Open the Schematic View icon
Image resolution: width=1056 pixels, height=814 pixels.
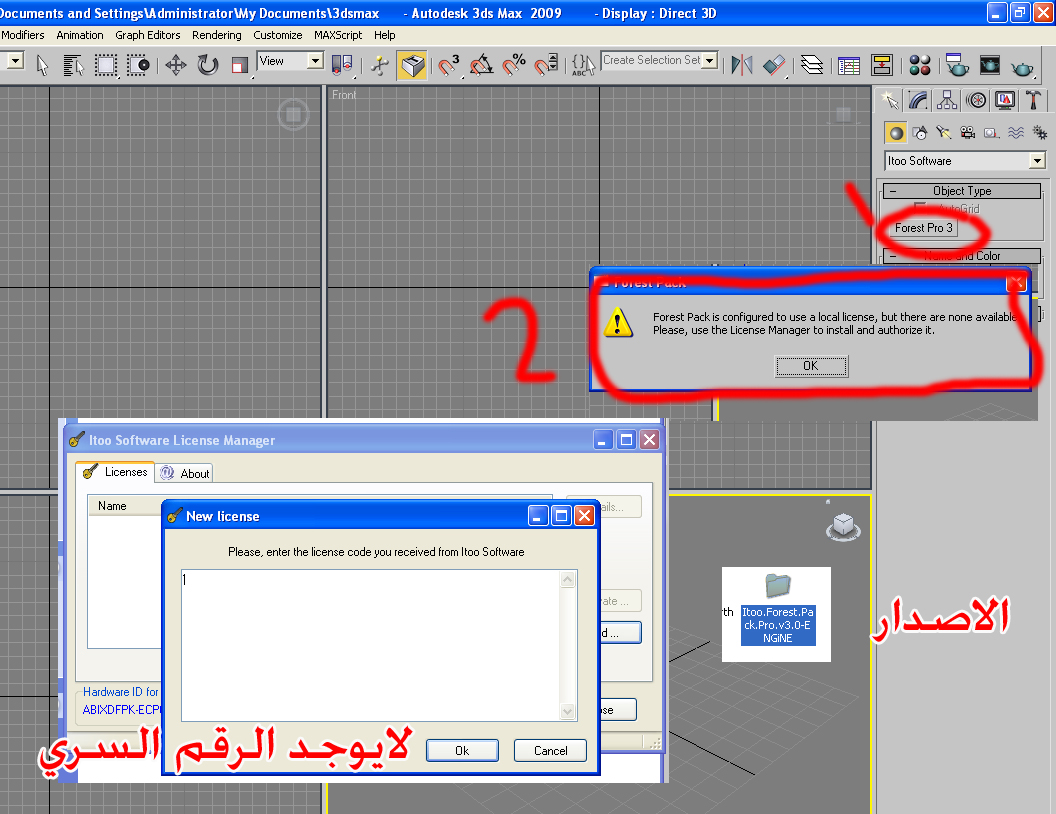pos(882,65)
